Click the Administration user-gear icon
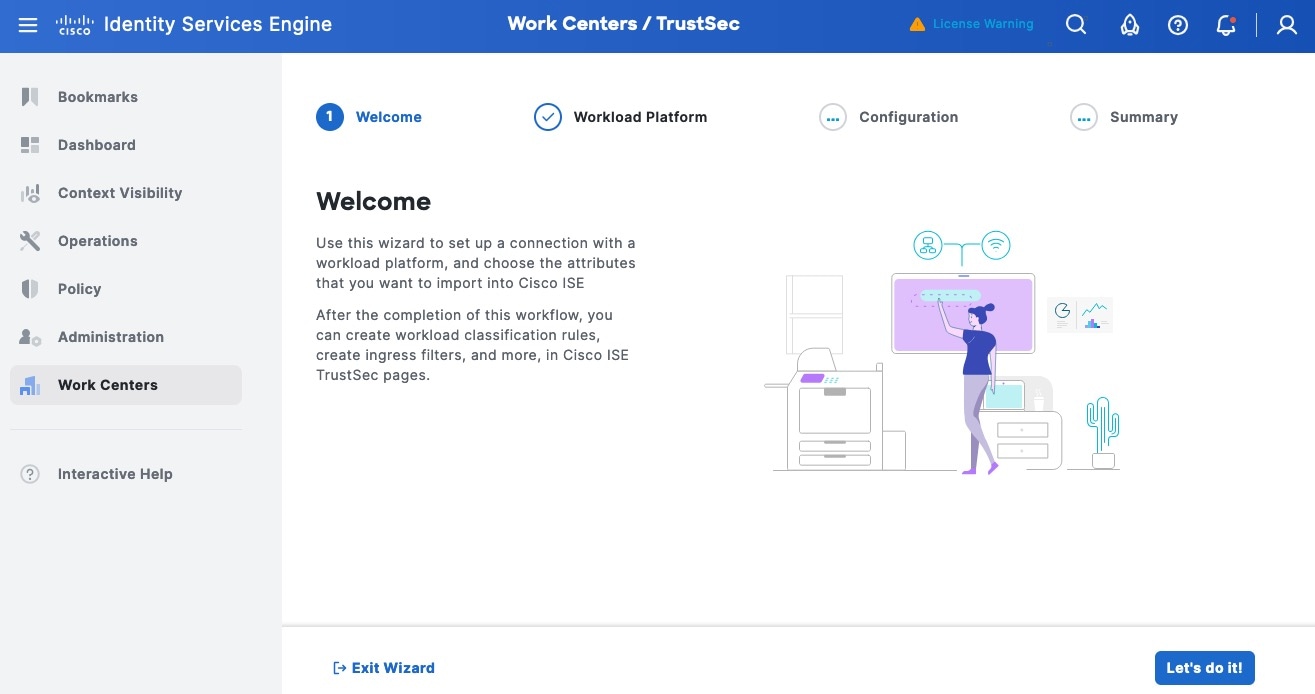 pyautogui.click(x=30, y=337)
